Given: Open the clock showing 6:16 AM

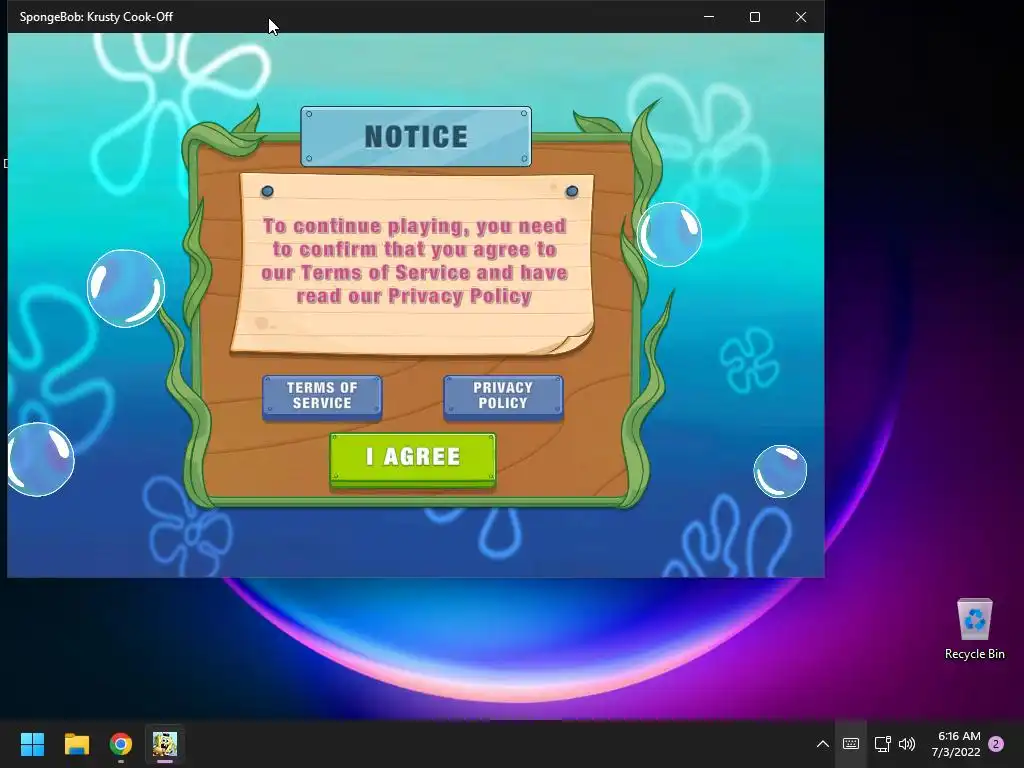Looking at the screenshot, I should pos(956,744).
